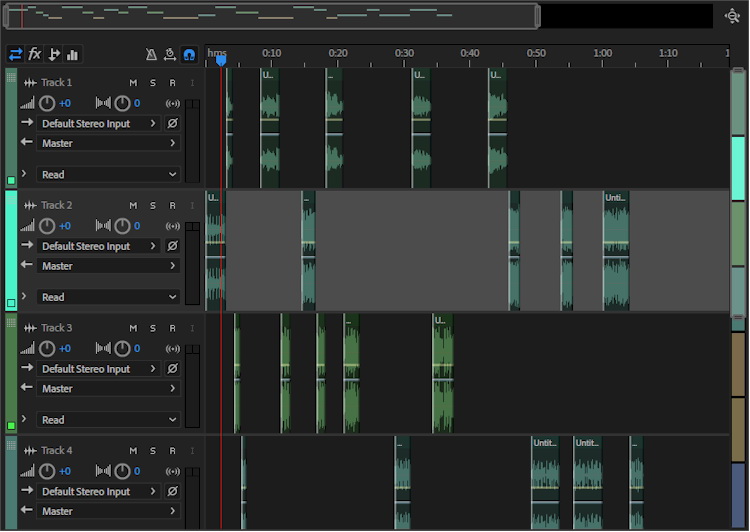Click Track 3 waveform icon
The image size is (750, 532).
coord(30,328)
